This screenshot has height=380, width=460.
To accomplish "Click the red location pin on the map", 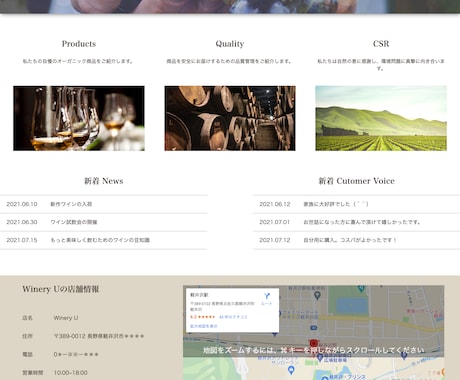I will pyautogui.click(x=313, y=343).
